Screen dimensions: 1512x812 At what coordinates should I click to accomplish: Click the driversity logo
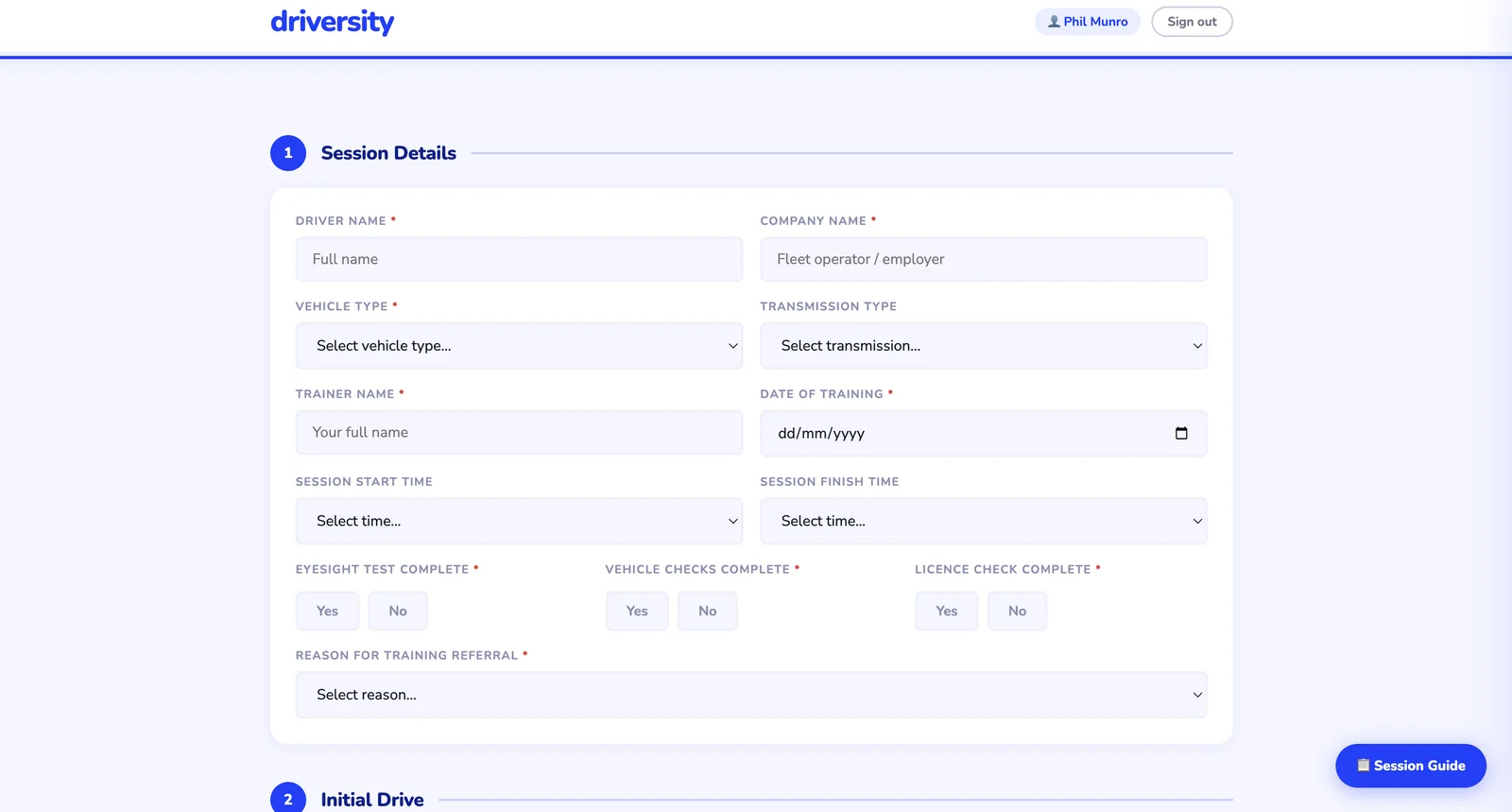pyautogui.click(x=332, y=22)
